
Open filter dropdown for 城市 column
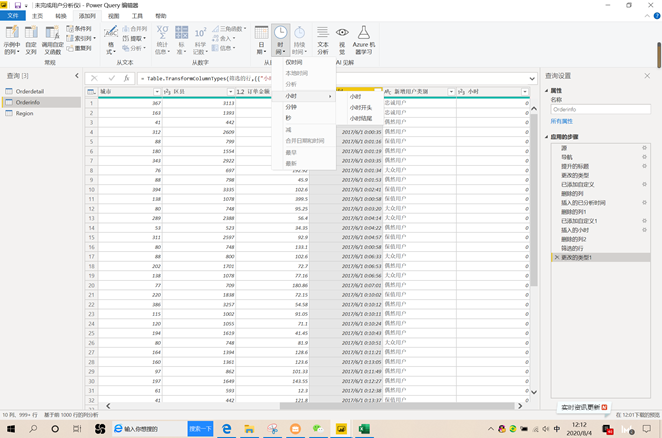point(157,92)
